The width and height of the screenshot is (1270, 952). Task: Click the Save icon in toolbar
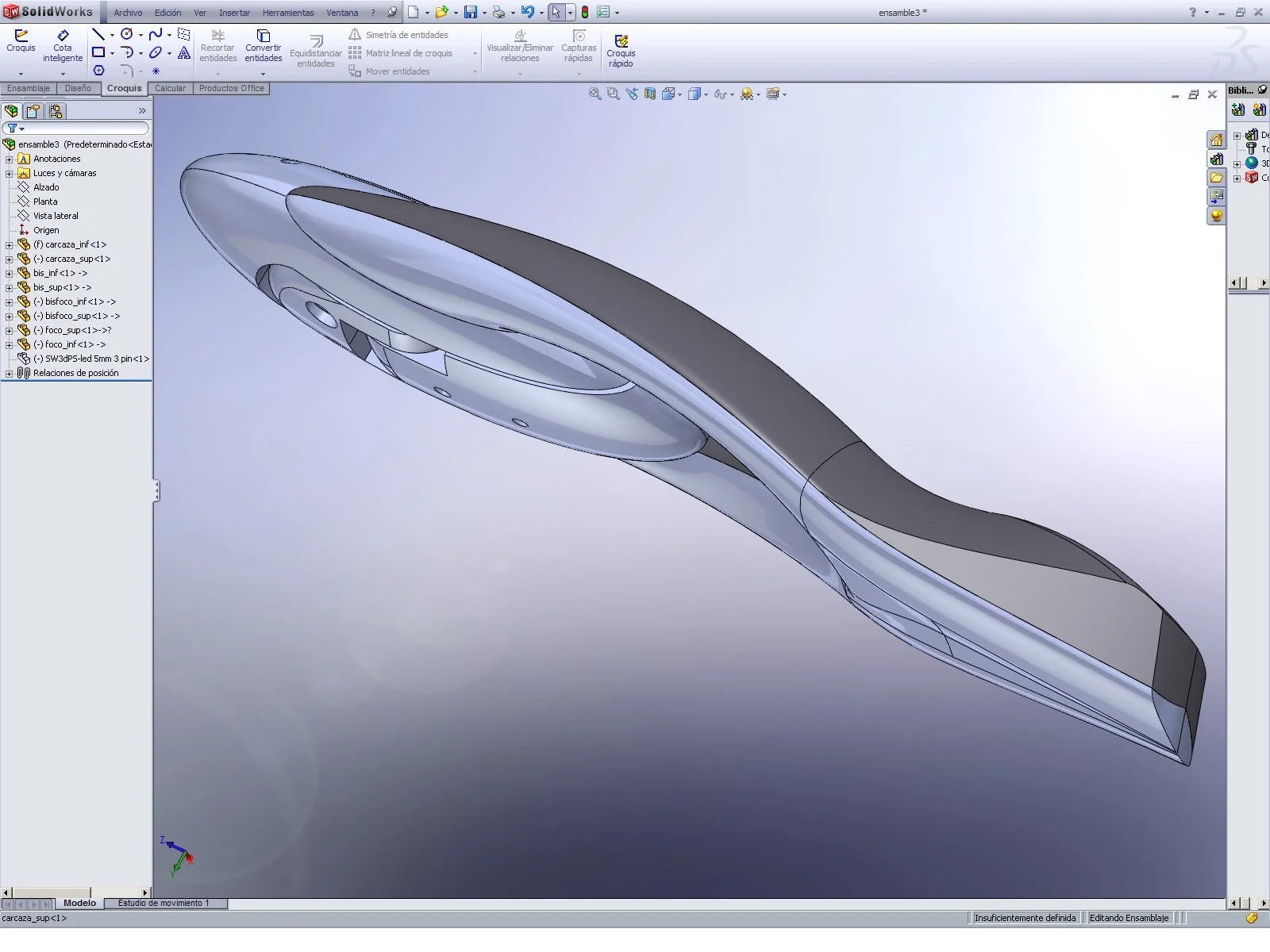pos(471,12)
